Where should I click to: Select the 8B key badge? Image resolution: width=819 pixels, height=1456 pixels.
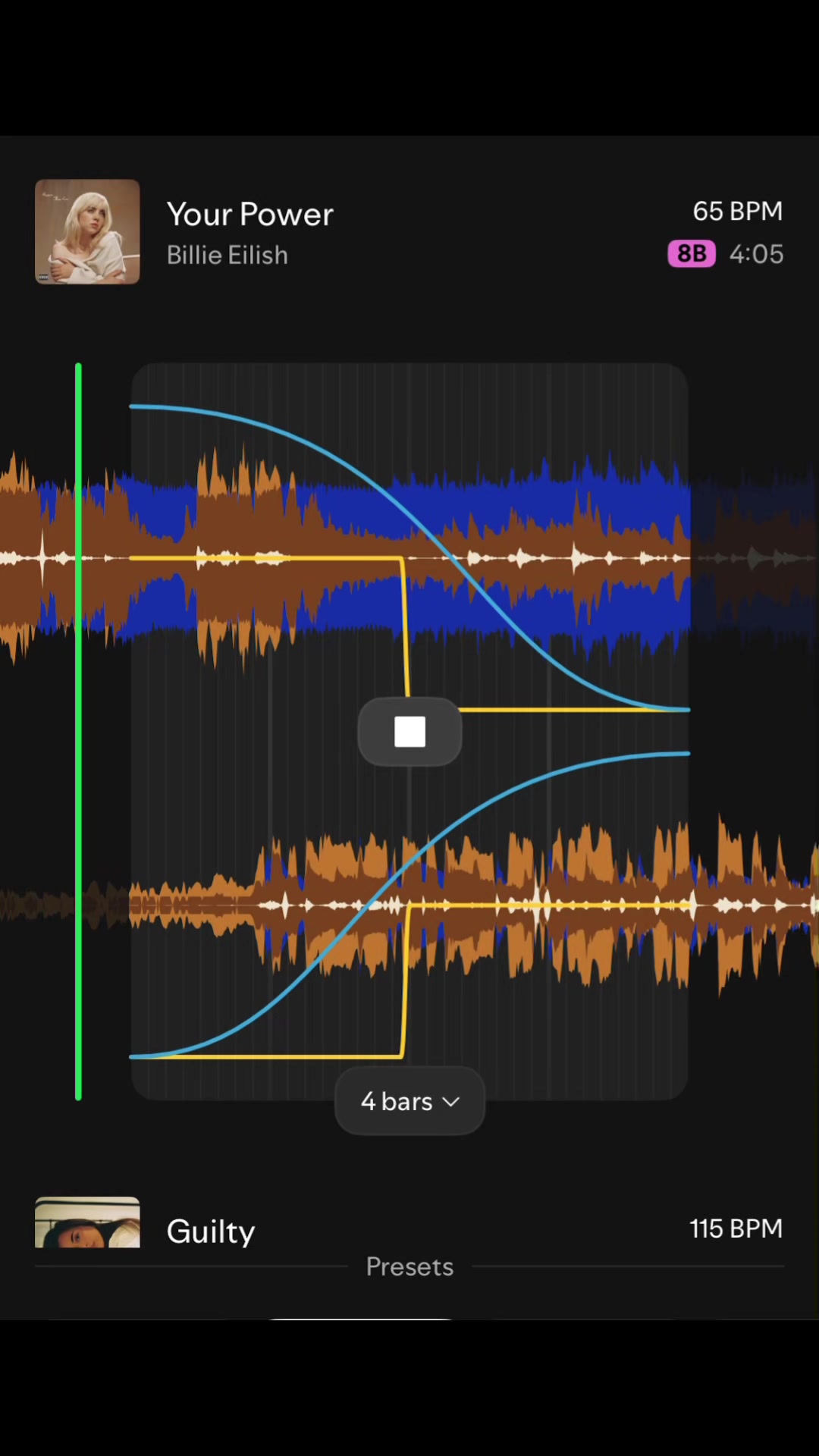691,253
